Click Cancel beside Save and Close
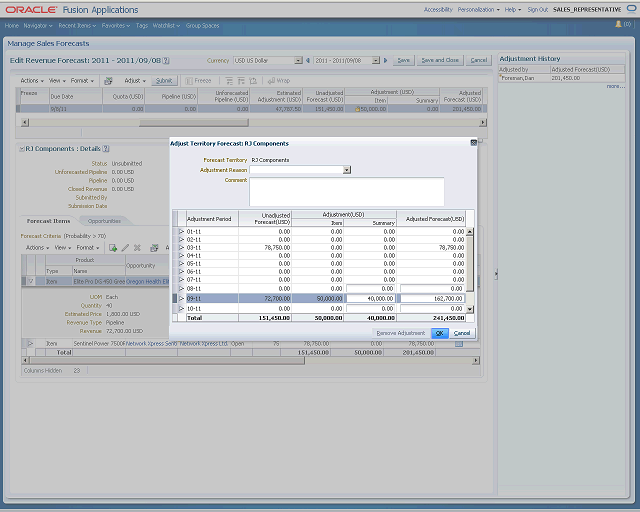Image resolution: width=640 pixels, height=512 pixels. [x=478, y=60]
